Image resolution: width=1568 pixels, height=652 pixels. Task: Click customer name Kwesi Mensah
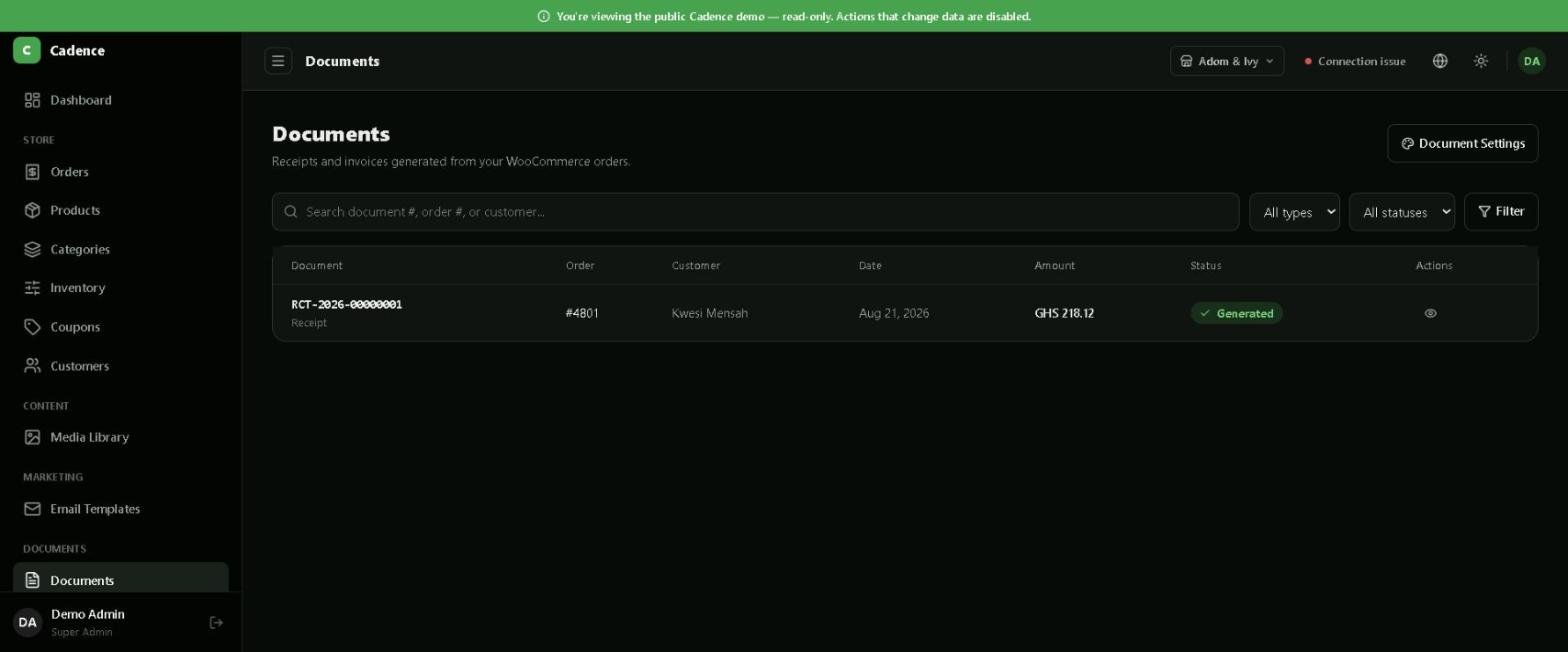tap(710, 313)
